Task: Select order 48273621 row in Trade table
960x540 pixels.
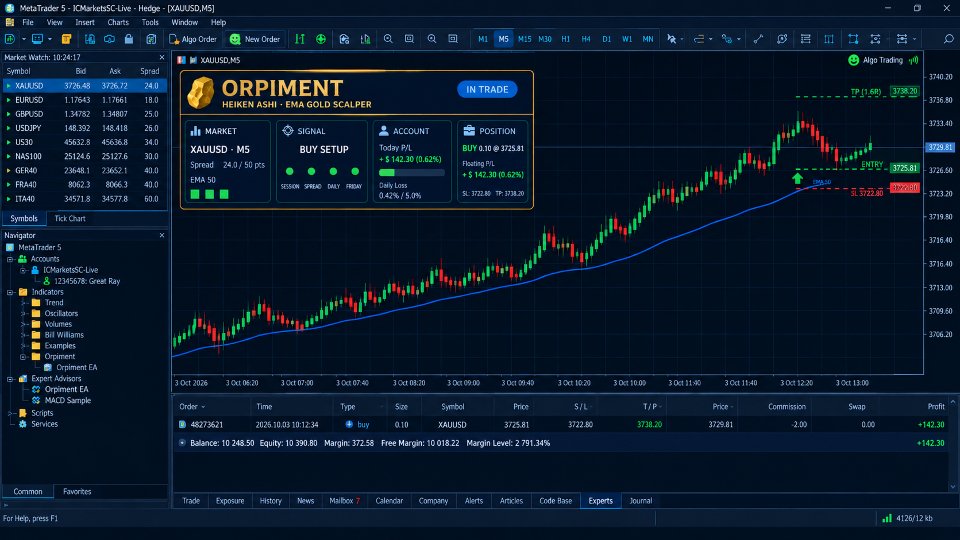Action: (x=562, y=424)
